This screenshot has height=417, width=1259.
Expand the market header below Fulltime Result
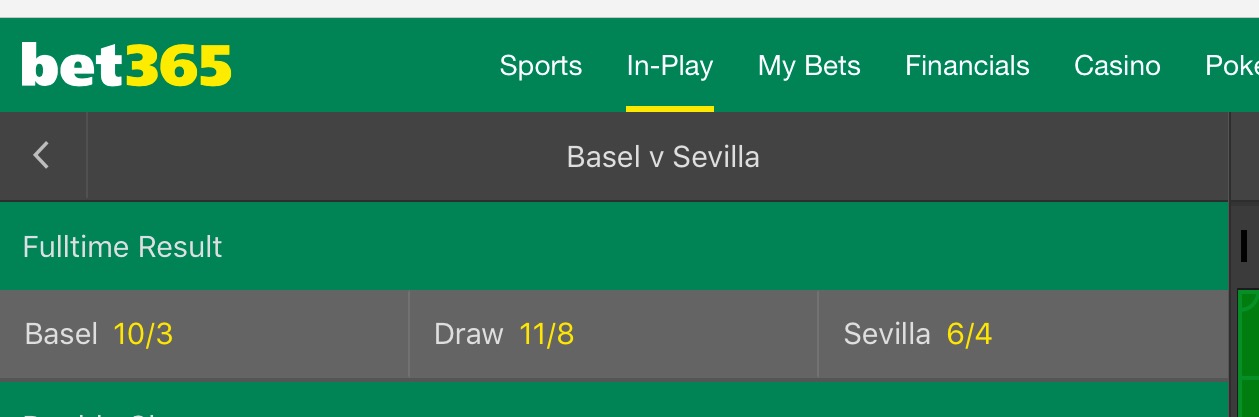613,404
